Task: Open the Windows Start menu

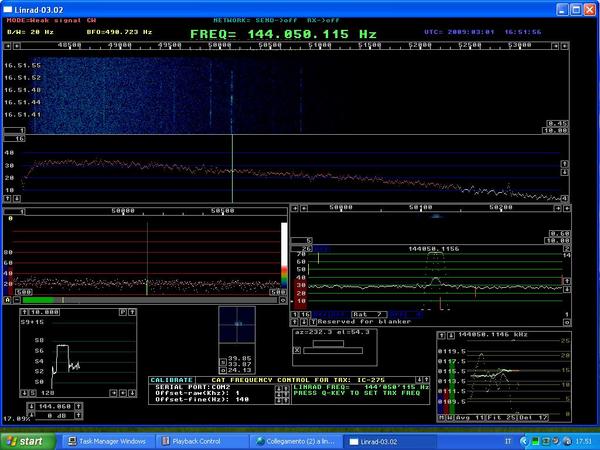Action: (x=26, y=440)
